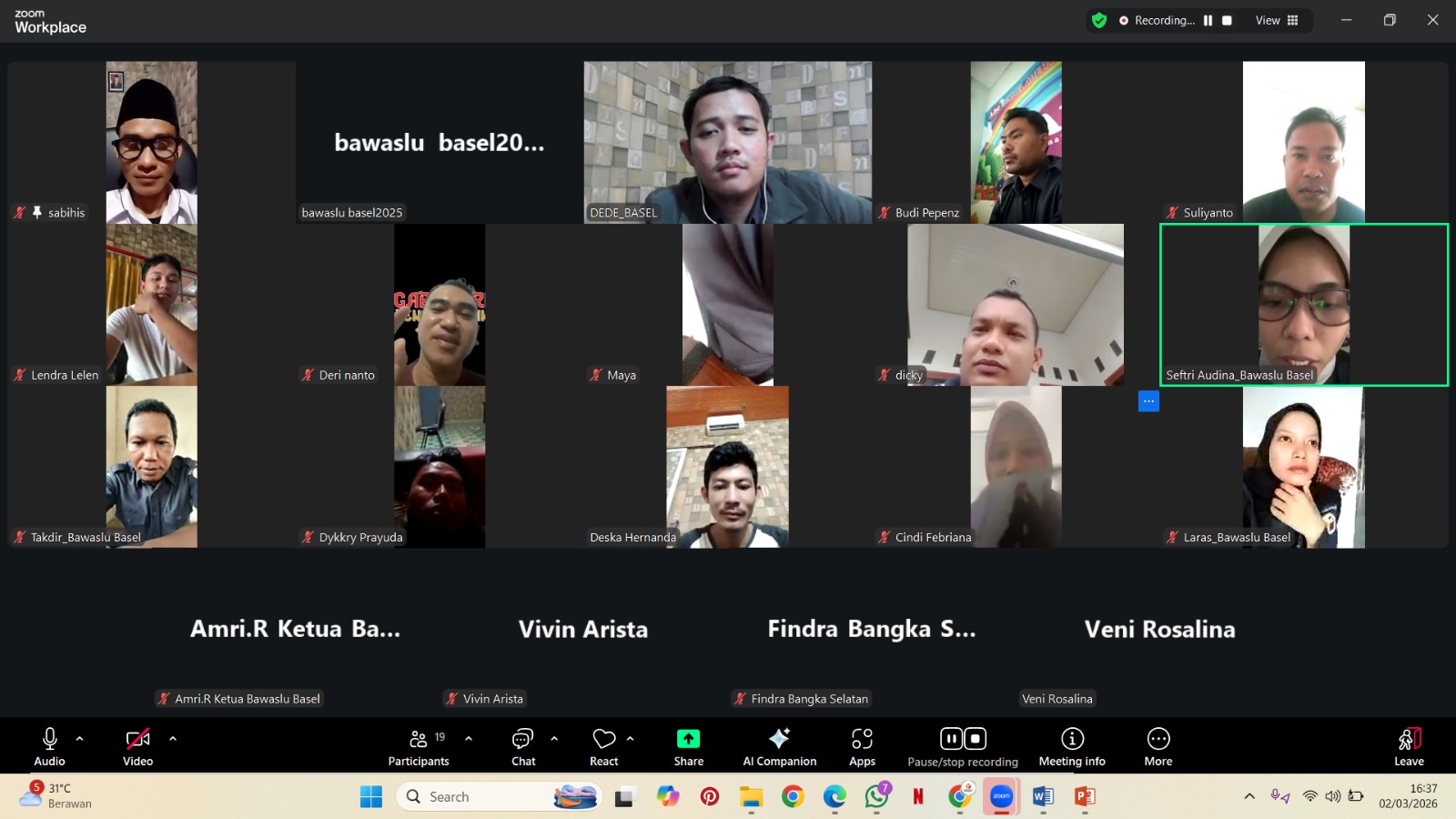The image size is (1456, 819).
Task: Stop the recording in the top bar
Action: tap(1227, 20)
